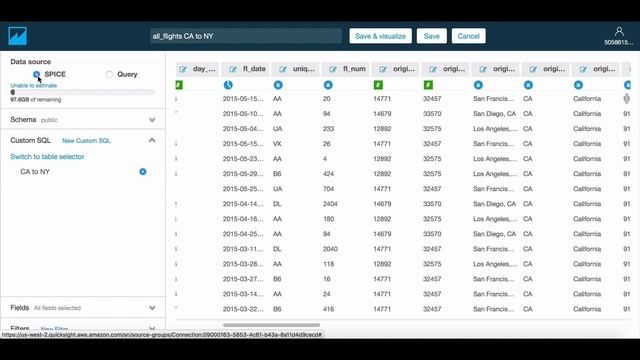The width and height of the screenshot is (640, 360).
Task: Edit the fl_num column pencil icon
Action: click(333, 69)
